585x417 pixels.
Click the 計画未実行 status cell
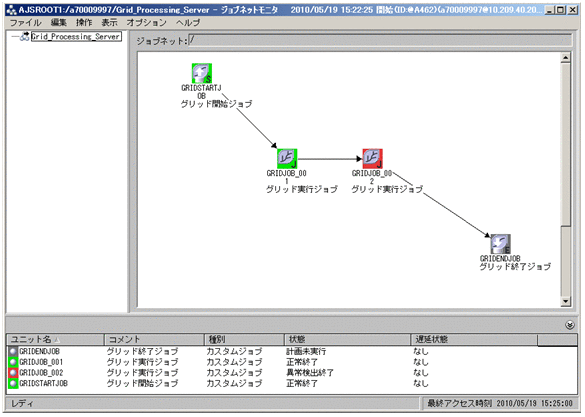306,351
